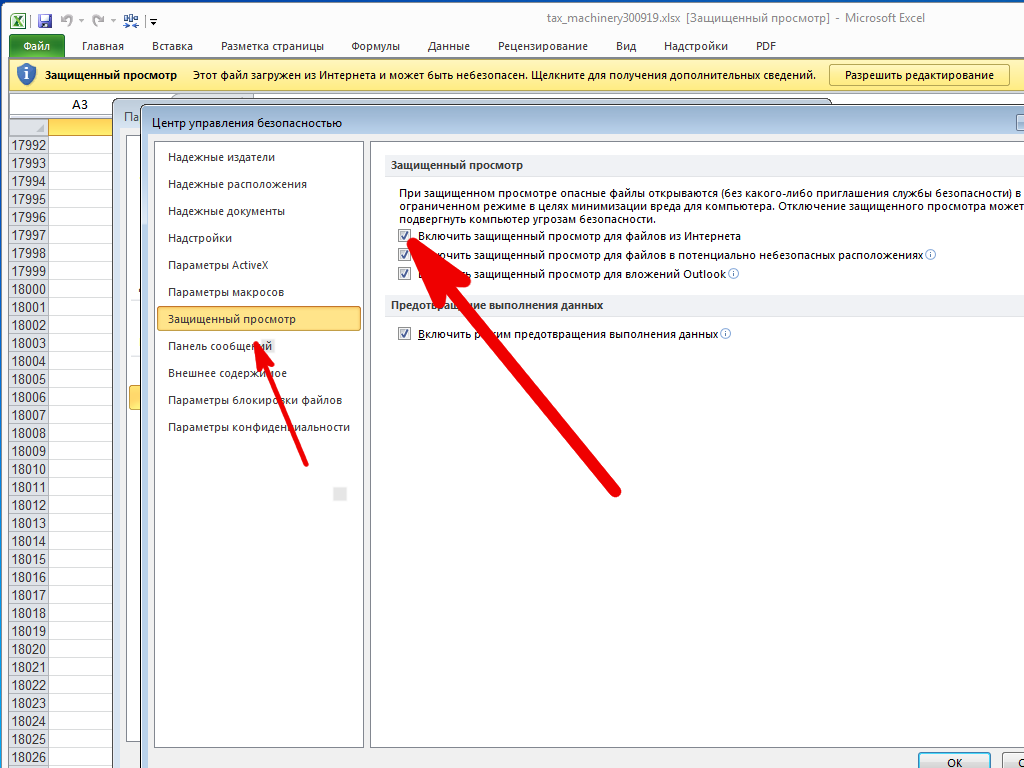The width and height of the screenshot is (1024, 768).
Task: Select Параметры макросов category
Action: [259, 292]
